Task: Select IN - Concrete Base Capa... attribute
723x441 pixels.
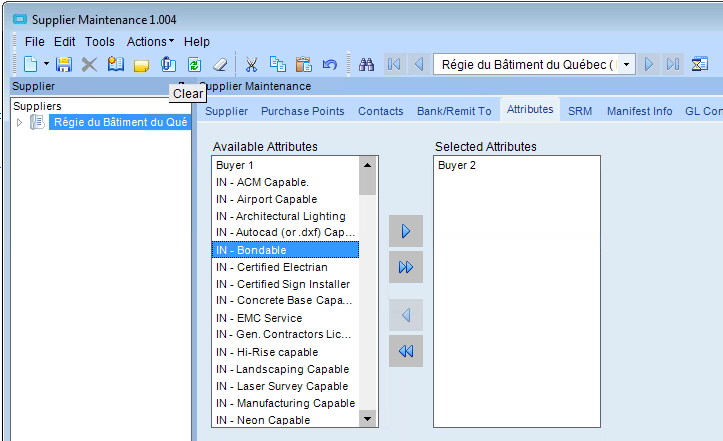Action: point(285,300)
